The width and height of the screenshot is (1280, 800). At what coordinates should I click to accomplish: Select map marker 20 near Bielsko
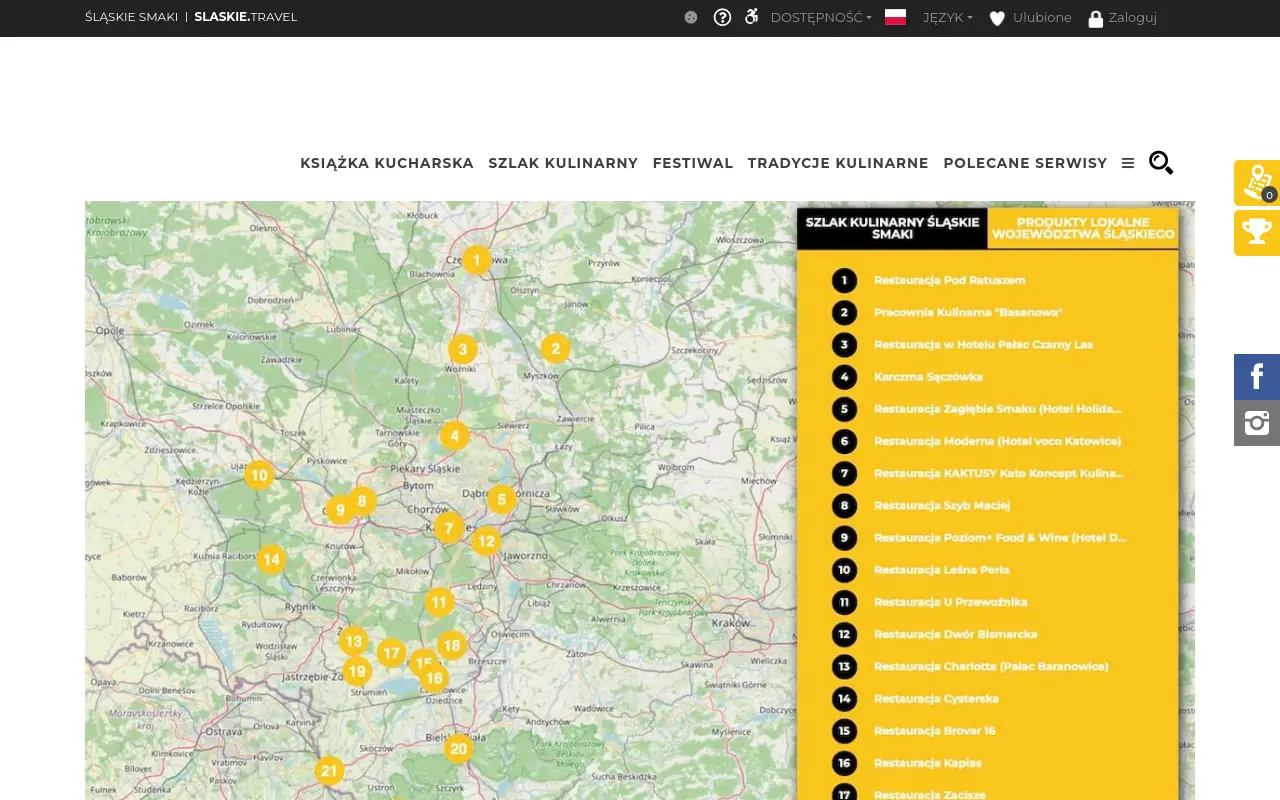coord(458,748)
